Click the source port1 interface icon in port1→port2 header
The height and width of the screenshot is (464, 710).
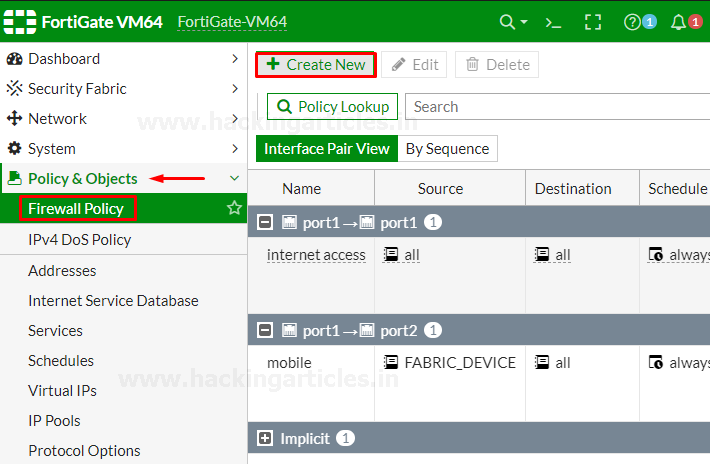point(289,330)
